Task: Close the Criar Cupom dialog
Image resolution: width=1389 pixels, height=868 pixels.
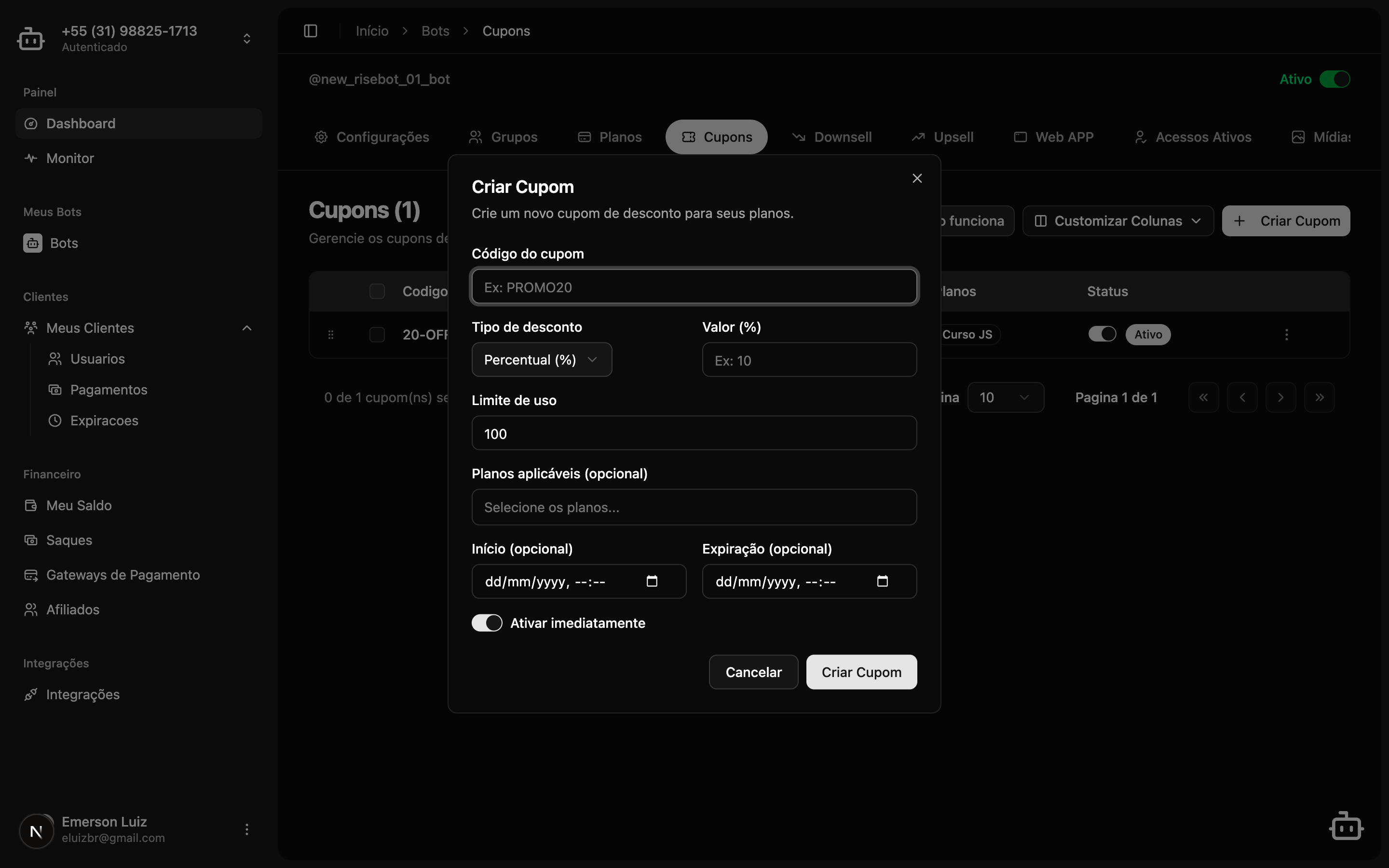Action: pyautogui.click(x=917, y=178)
